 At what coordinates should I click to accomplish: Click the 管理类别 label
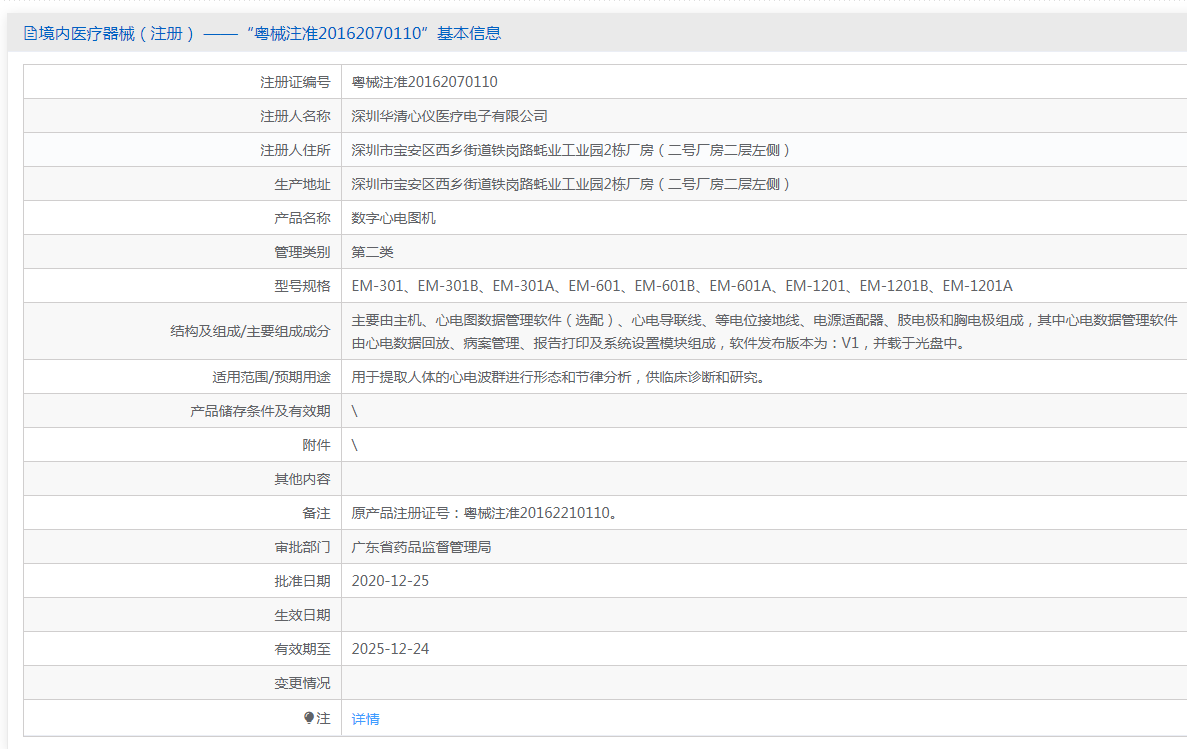tap(302, 252)
